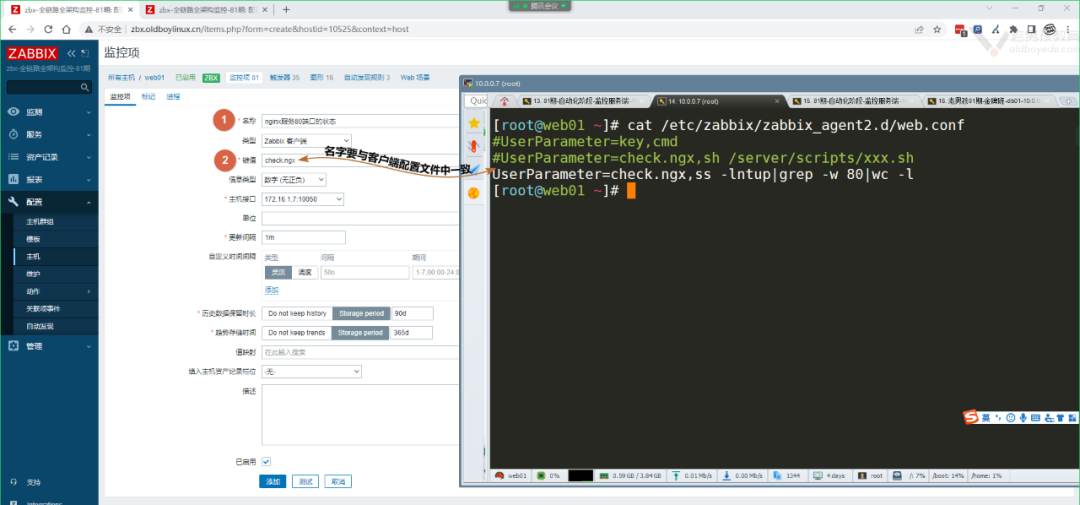Bookmark page with star icon
1080x505 pixels.
(937, 30)
